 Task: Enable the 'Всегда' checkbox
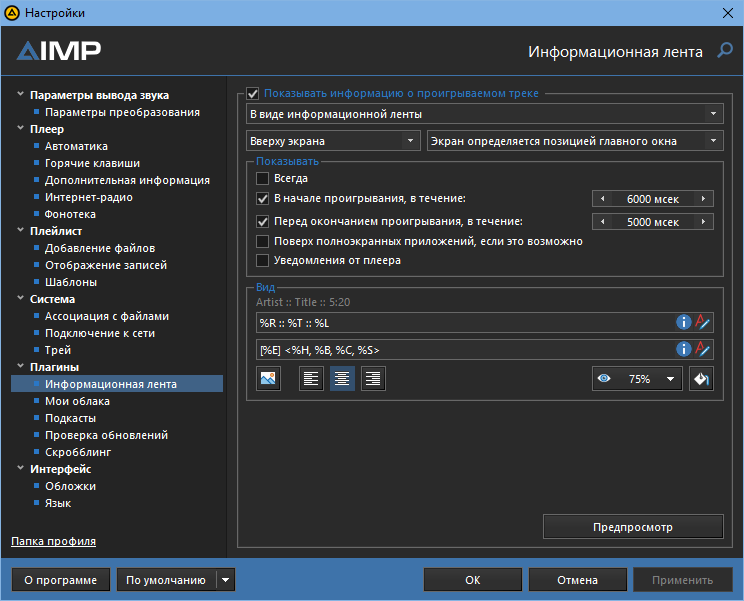263,178
